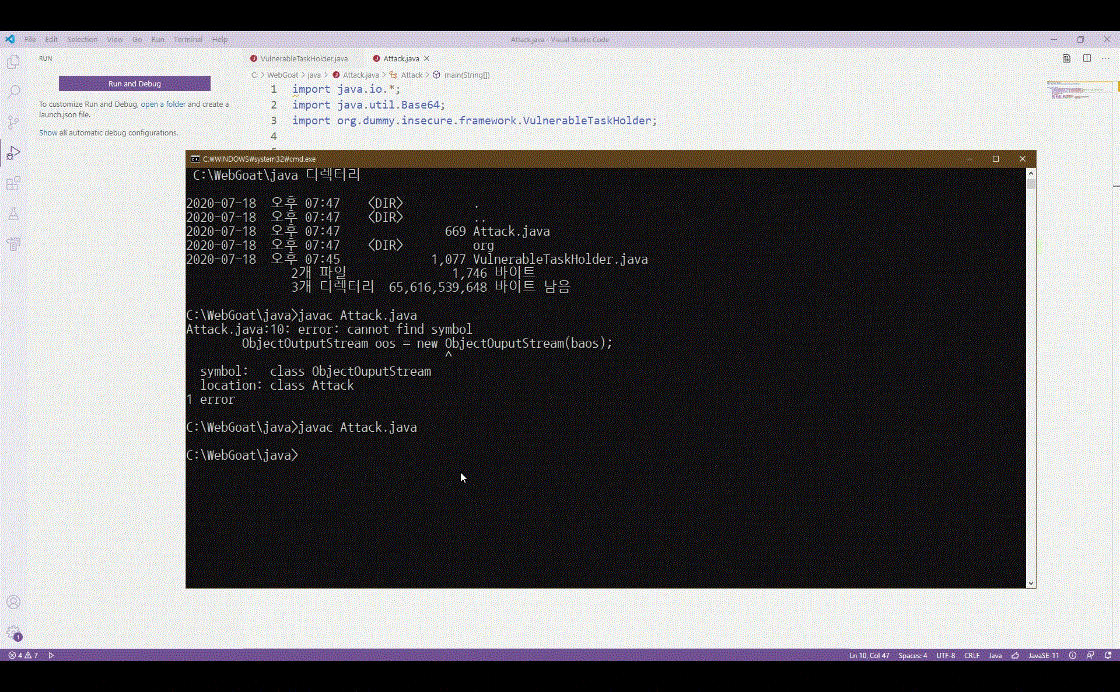The height and width of the screenshot is (692, 1120).
Task: Open the Java projects activity icon below the flask
Action: click(13, 244)
